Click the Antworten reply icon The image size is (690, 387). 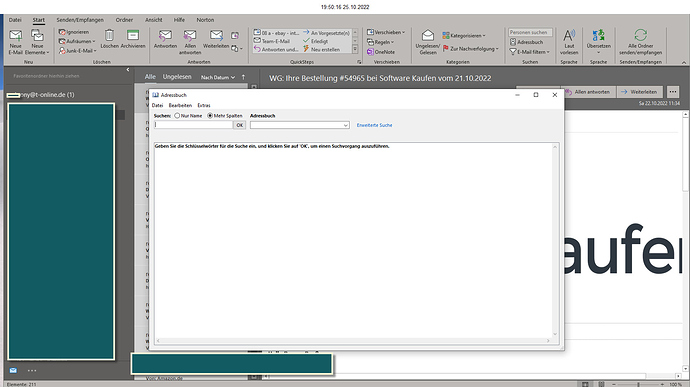coord(165,35)
